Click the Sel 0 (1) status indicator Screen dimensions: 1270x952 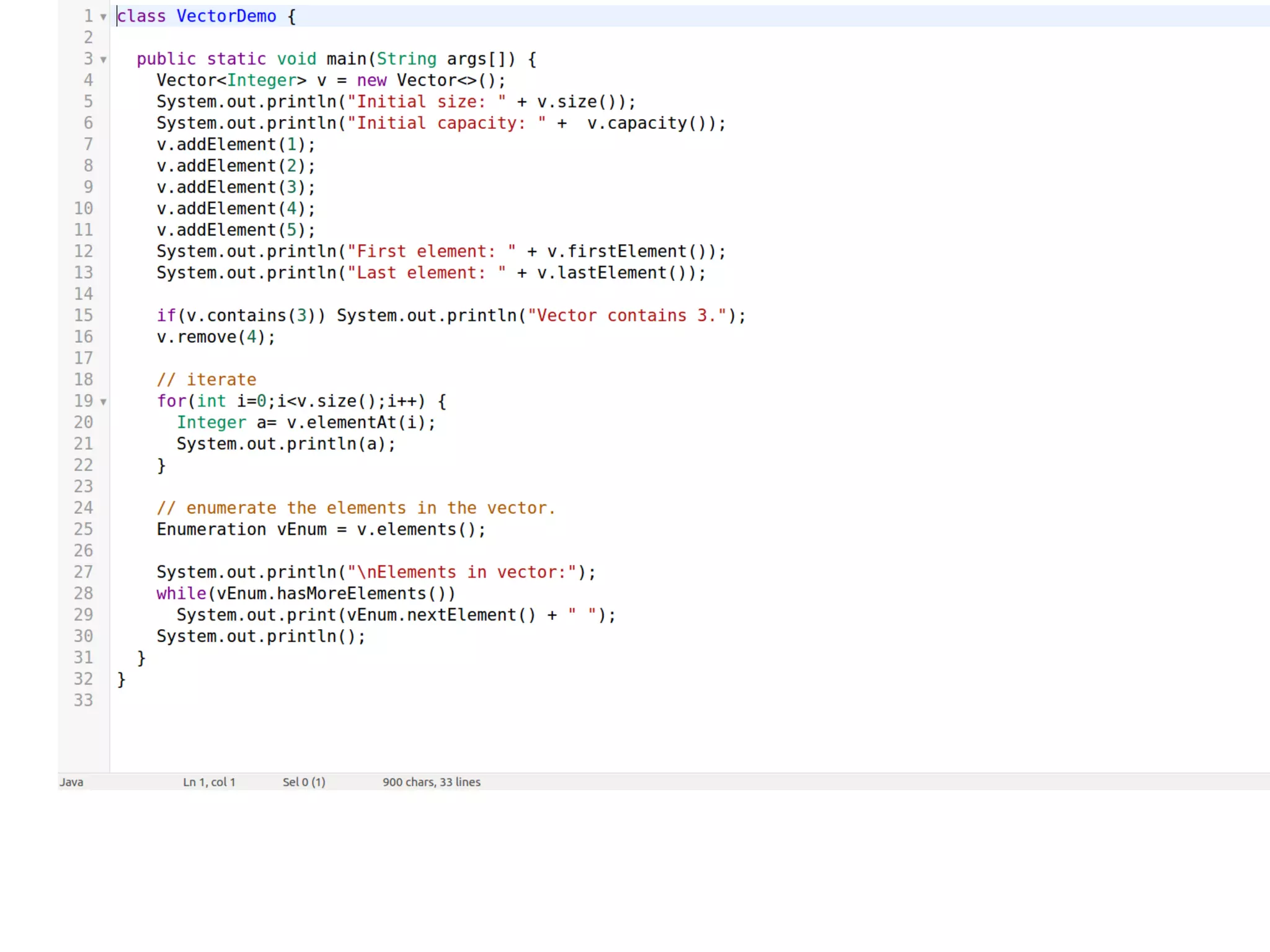click(304, 782)
